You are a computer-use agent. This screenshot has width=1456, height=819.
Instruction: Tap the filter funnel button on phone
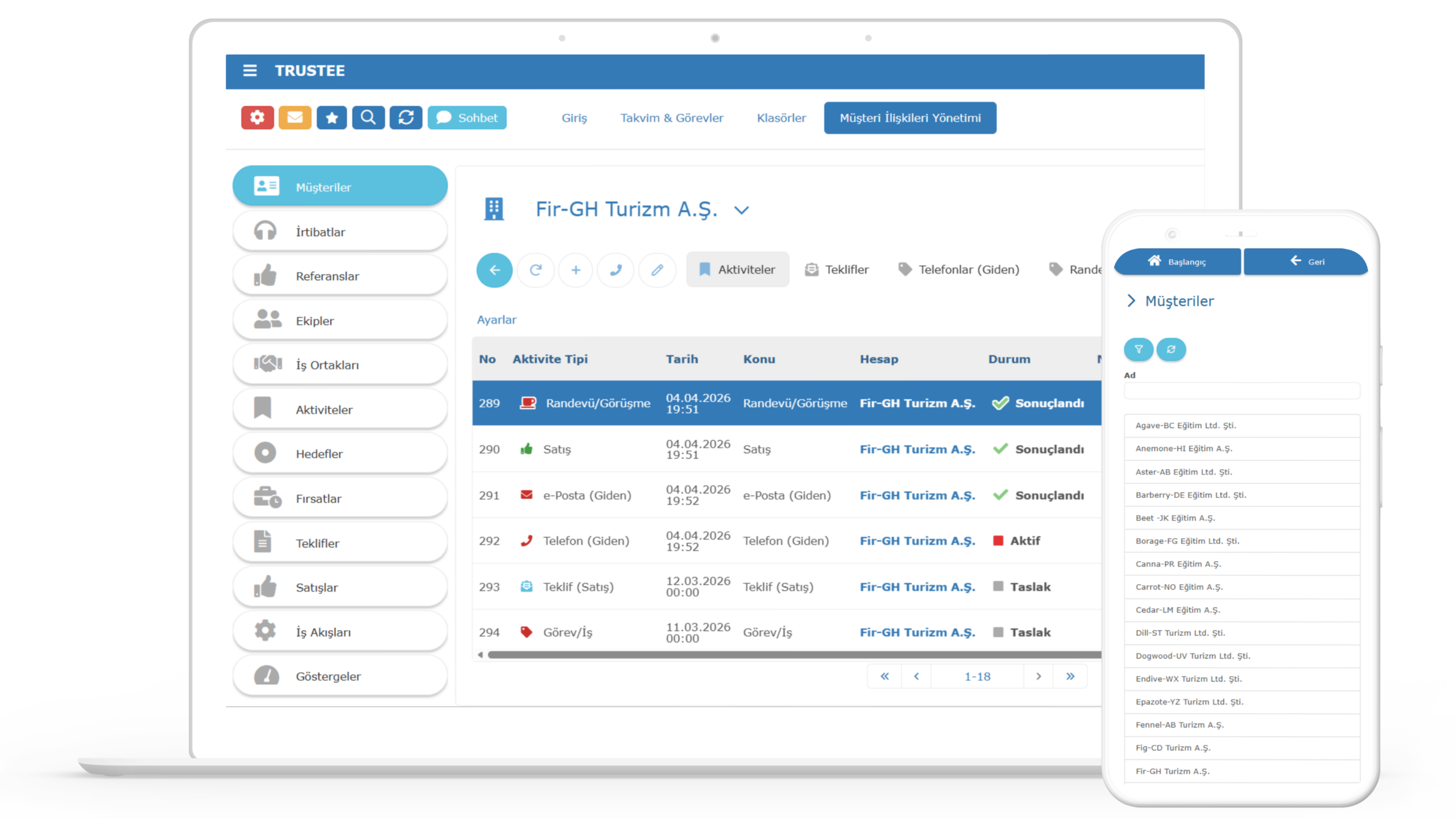coord(1138,349)
